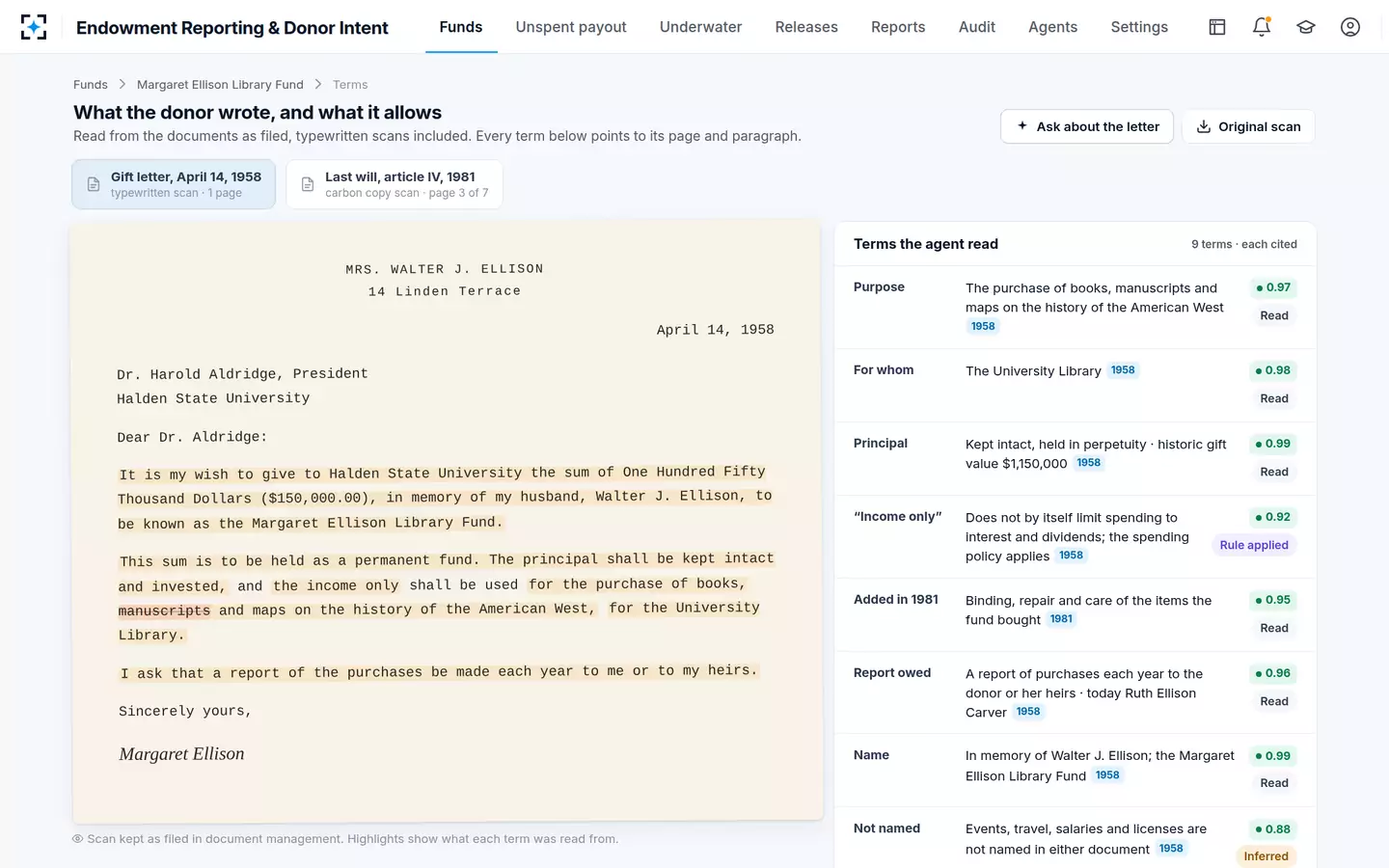Open the layout panel icon
Screen dimensions: 1389x868
(1217, 27)
